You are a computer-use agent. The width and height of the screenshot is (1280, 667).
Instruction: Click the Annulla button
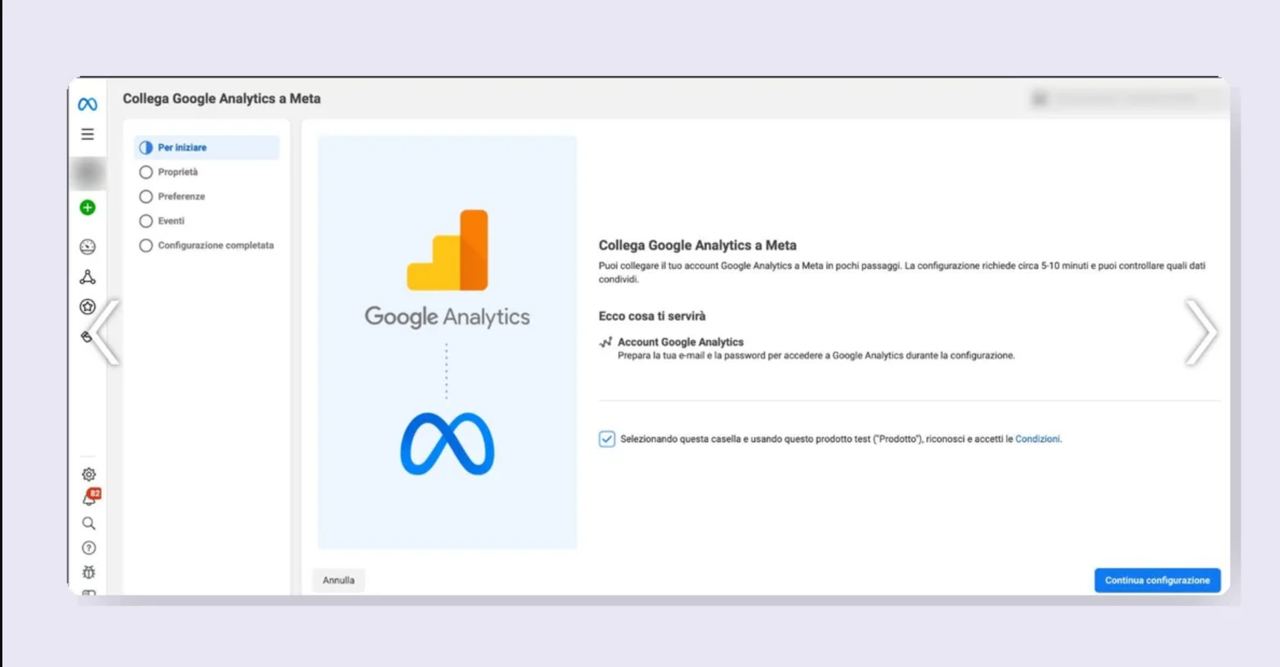[x=338, y=580]
